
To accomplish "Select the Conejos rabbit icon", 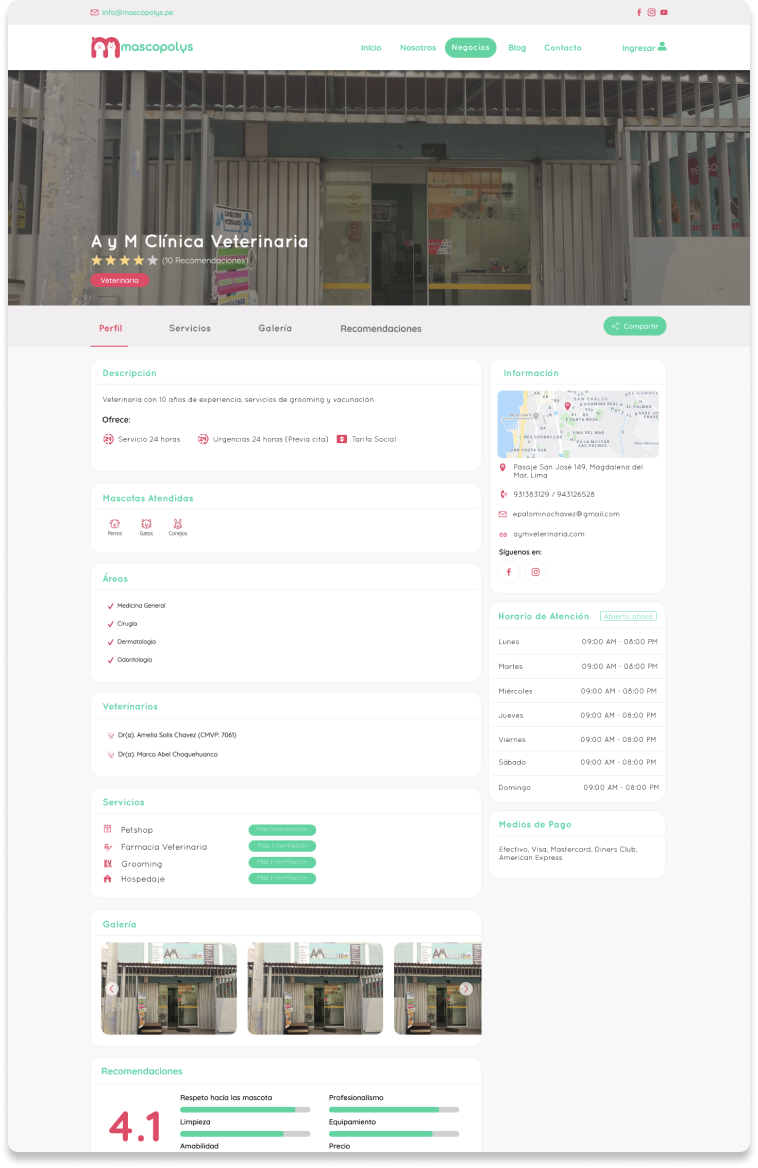I will tap(177, 524).
